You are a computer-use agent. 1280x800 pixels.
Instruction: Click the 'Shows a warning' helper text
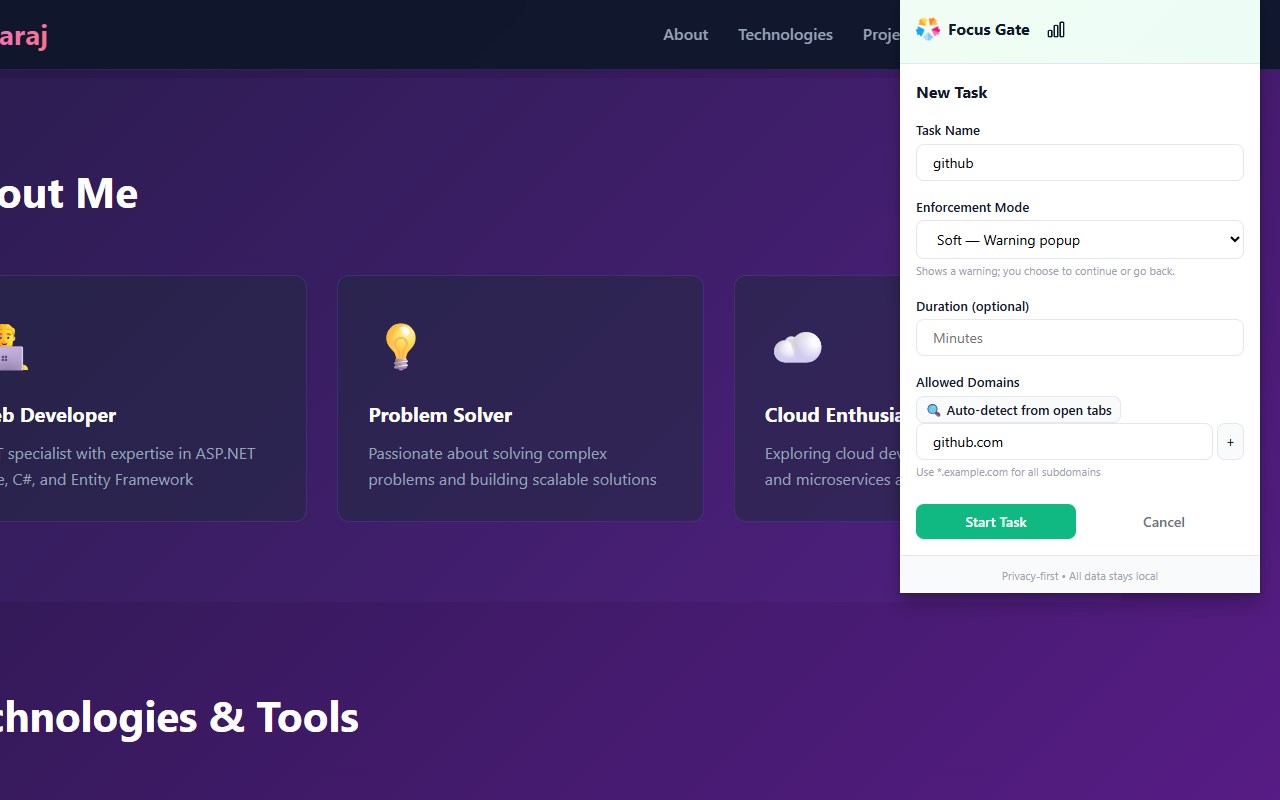(x=1045, y=271)
